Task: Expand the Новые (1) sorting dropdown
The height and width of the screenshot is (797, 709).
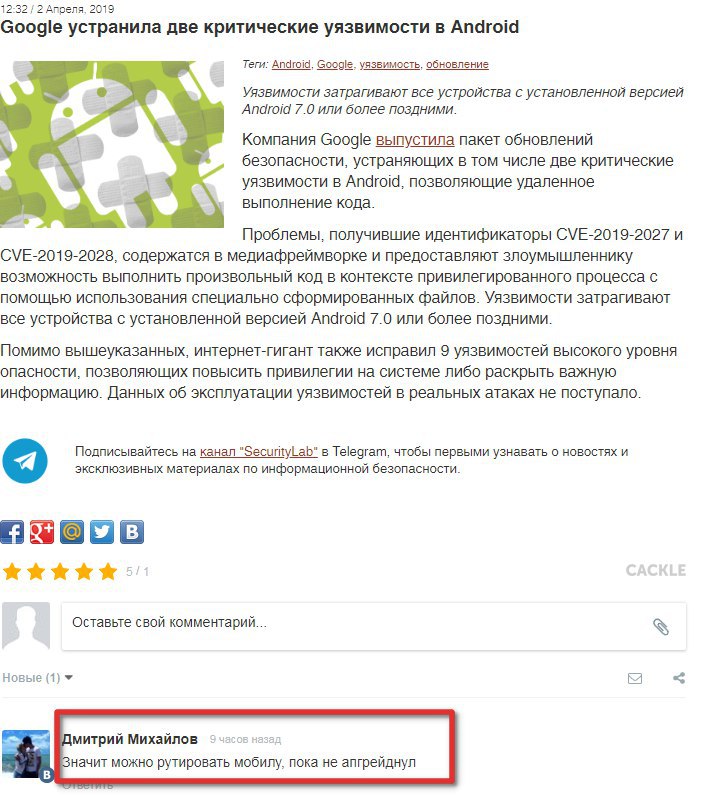Action: click(38, 678)
